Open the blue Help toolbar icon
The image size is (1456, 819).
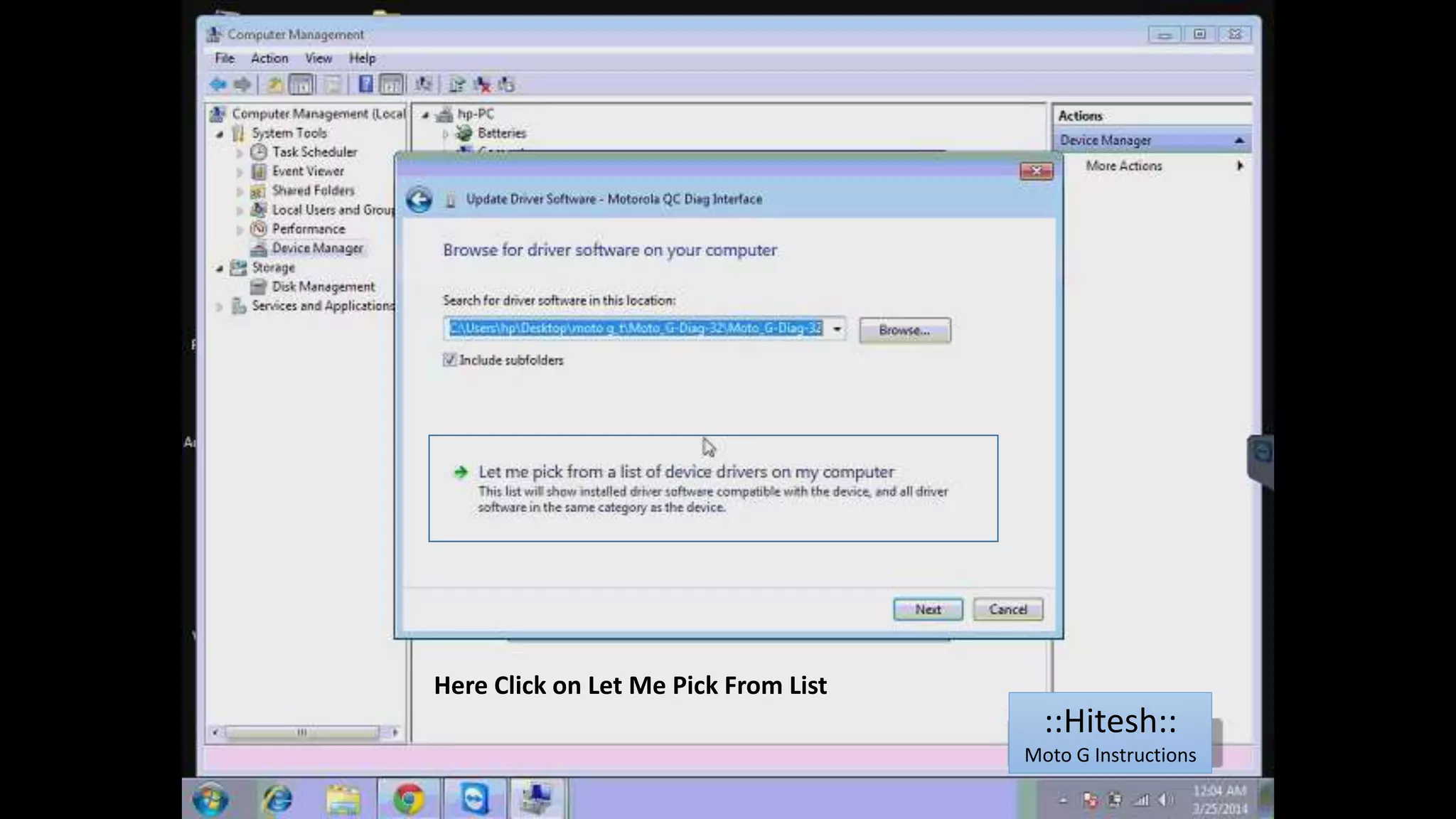coord(365,85)
